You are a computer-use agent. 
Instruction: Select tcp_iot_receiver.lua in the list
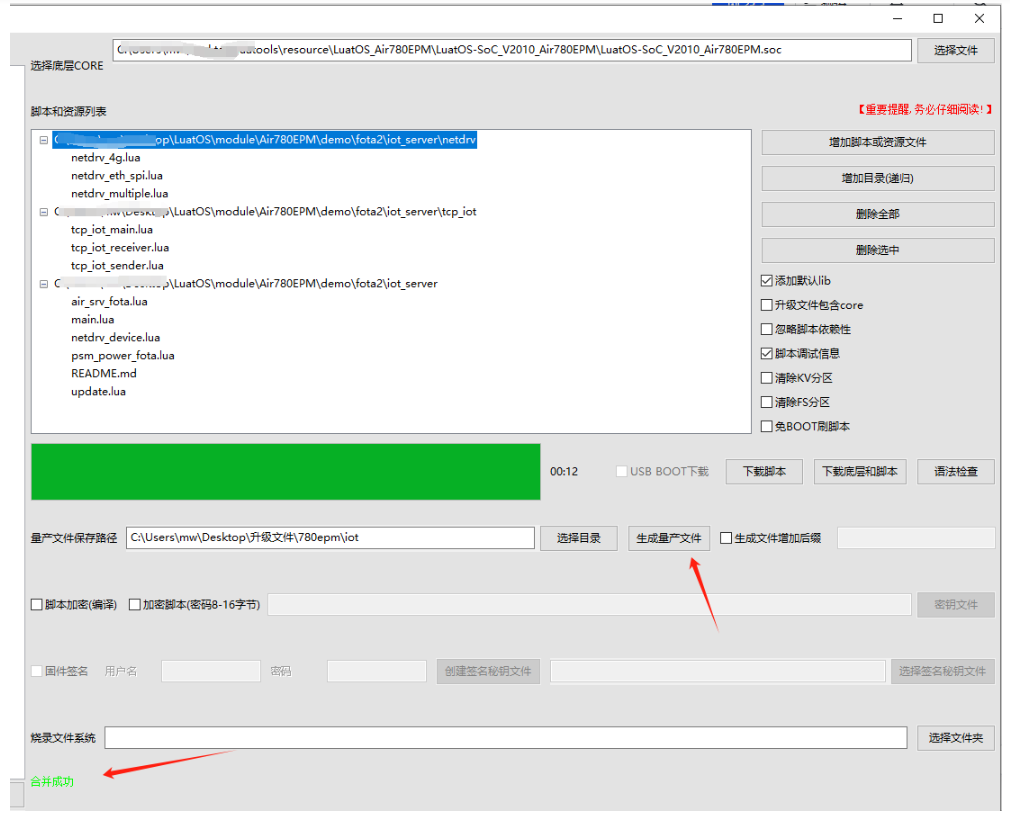point(120,248)
